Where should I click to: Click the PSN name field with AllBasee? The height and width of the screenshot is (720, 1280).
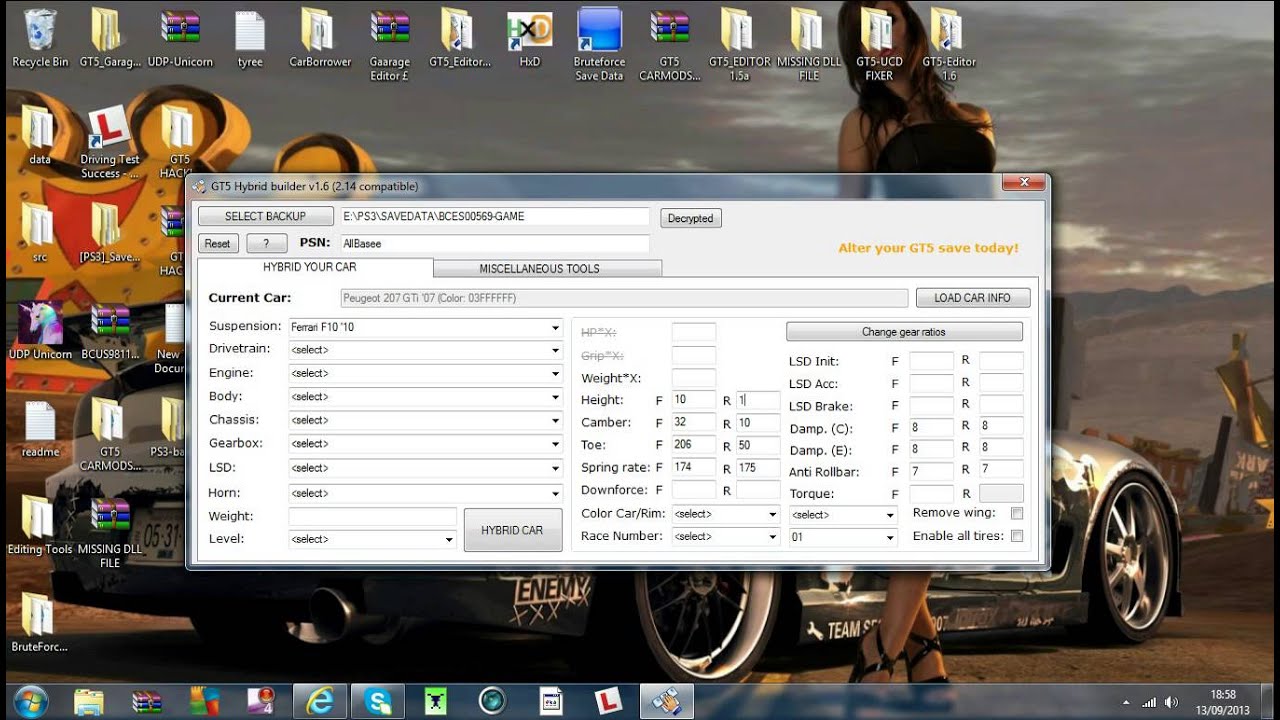tap(494, 243)
